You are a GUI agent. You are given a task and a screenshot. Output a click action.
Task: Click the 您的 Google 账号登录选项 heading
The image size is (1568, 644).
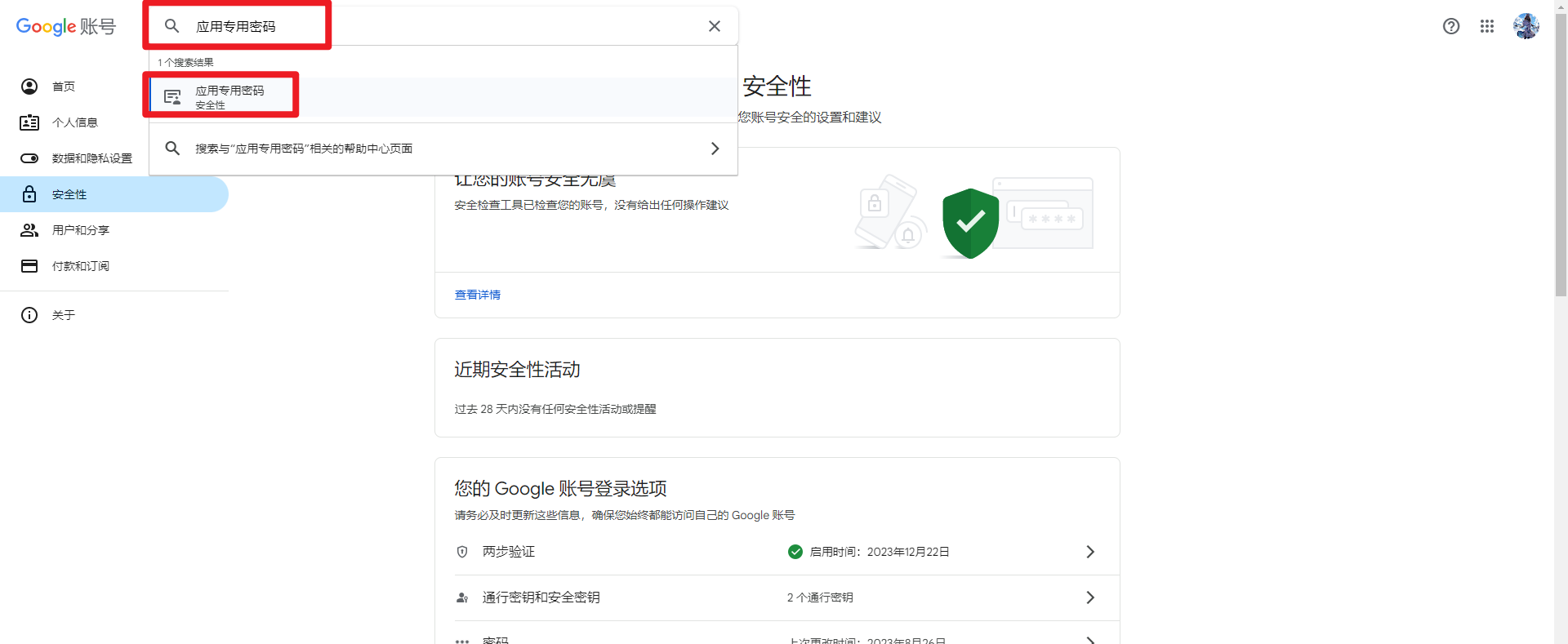pyautogui.click(x=560, y=488)
